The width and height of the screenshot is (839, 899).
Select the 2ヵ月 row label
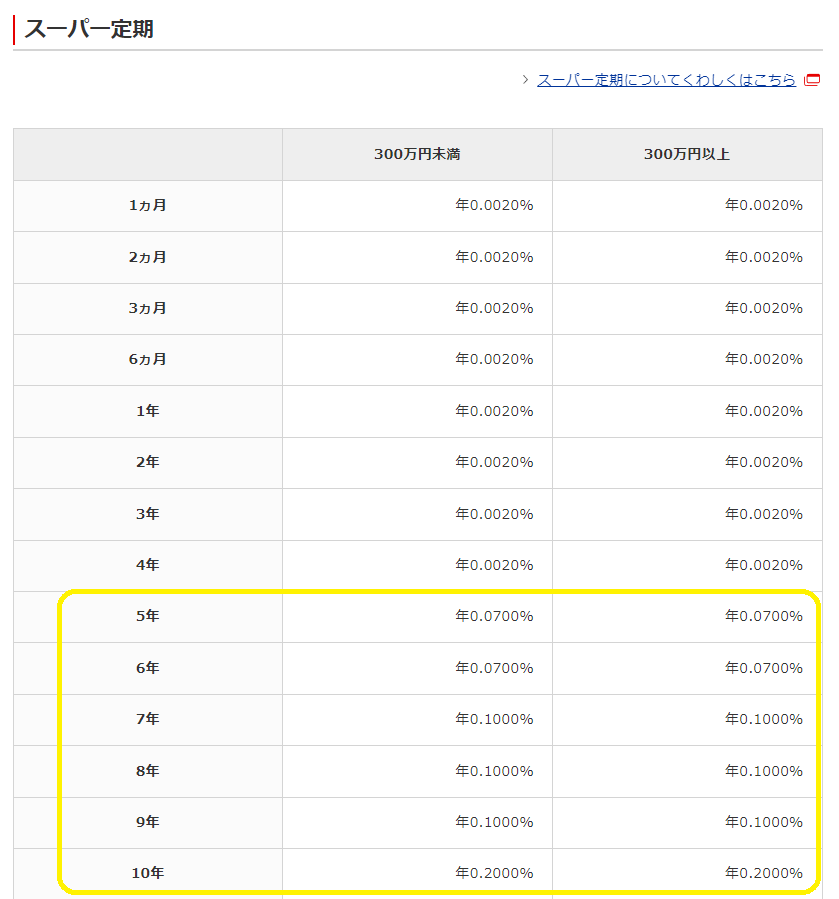tap(147, 257)
